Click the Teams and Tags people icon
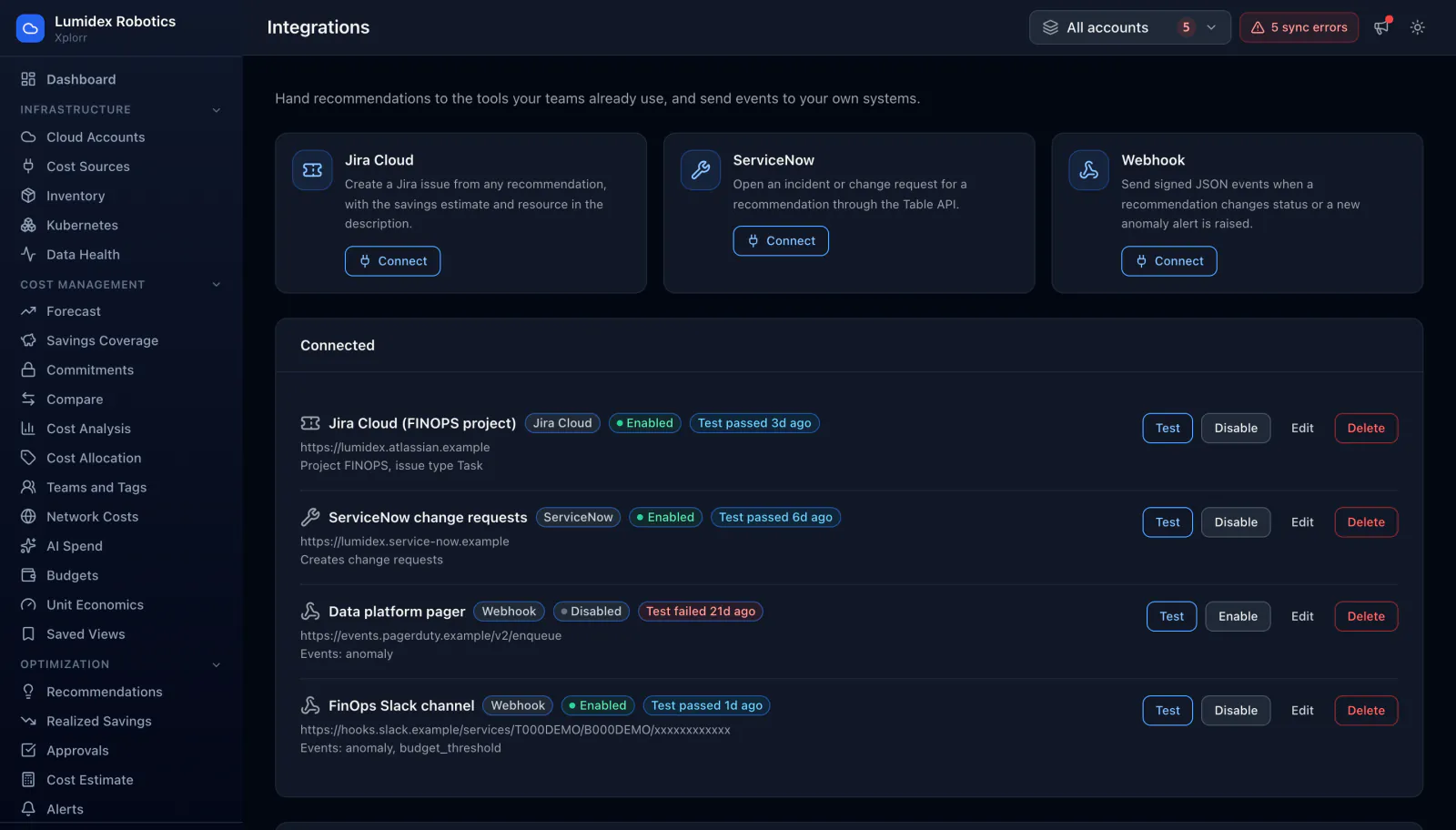The height and width of the screenshot is (830, 1456). (x=28, y=487)
